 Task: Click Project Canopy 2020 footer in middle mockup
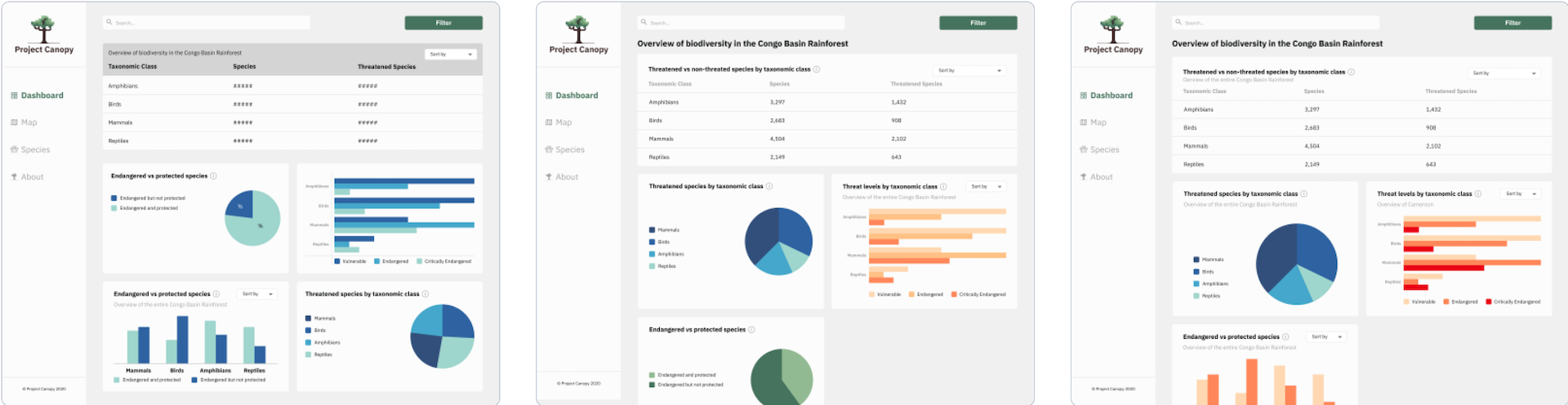pyautogui.click(x=578, y=383)
